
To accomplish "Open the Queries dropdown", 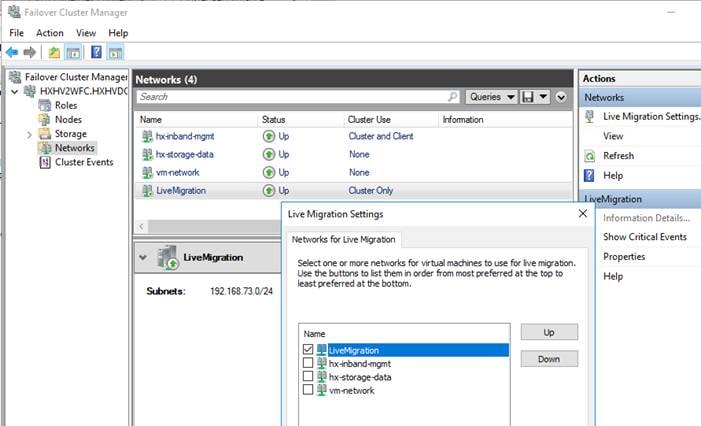I will pos(491,97).
